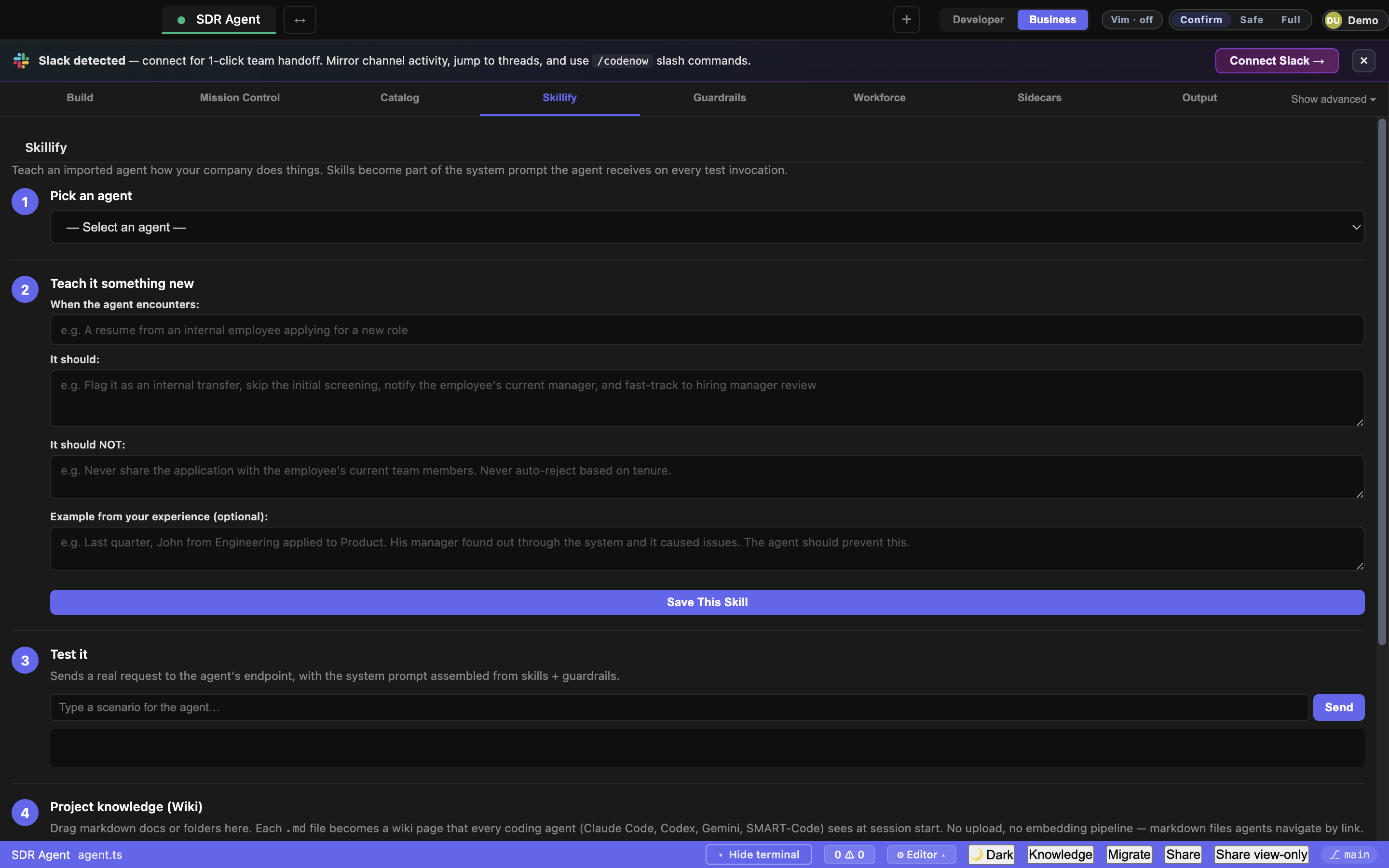Click the split-view arrows icon beside SDR Agent
The width and height of the screenshot is (1389, 868).
click(x=300, y=20)
